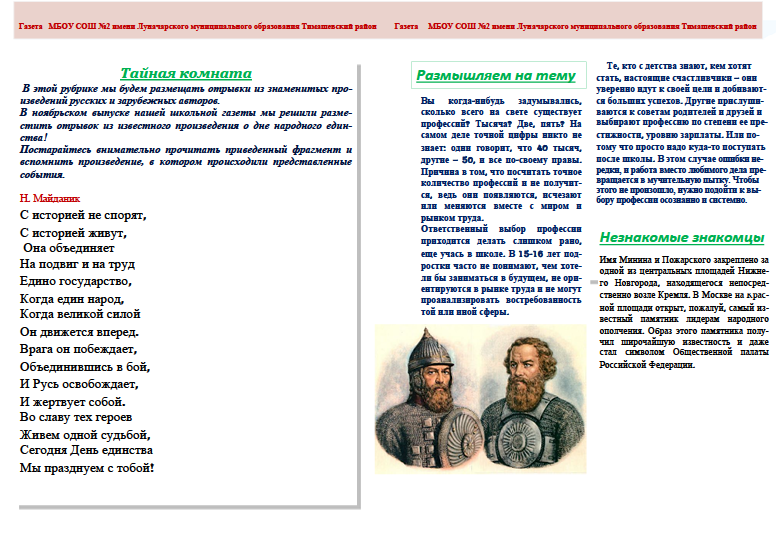Viewport: 776px width, 552px height.
Task: Click the heading "Размышляем на тему"
Action: [x=495, y=75]
